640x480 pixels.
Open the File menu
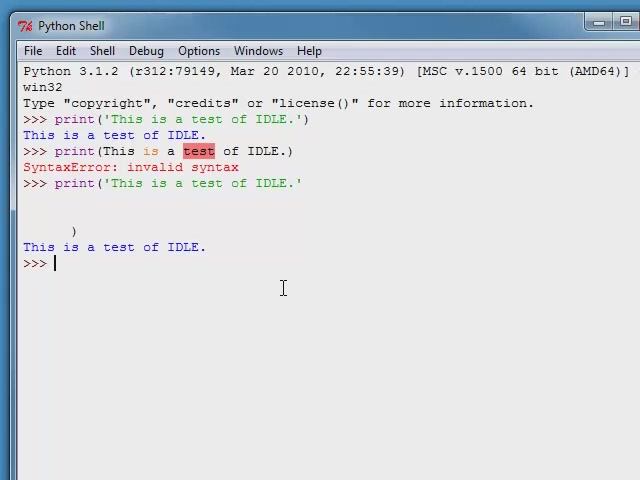(x=33, y=51)
